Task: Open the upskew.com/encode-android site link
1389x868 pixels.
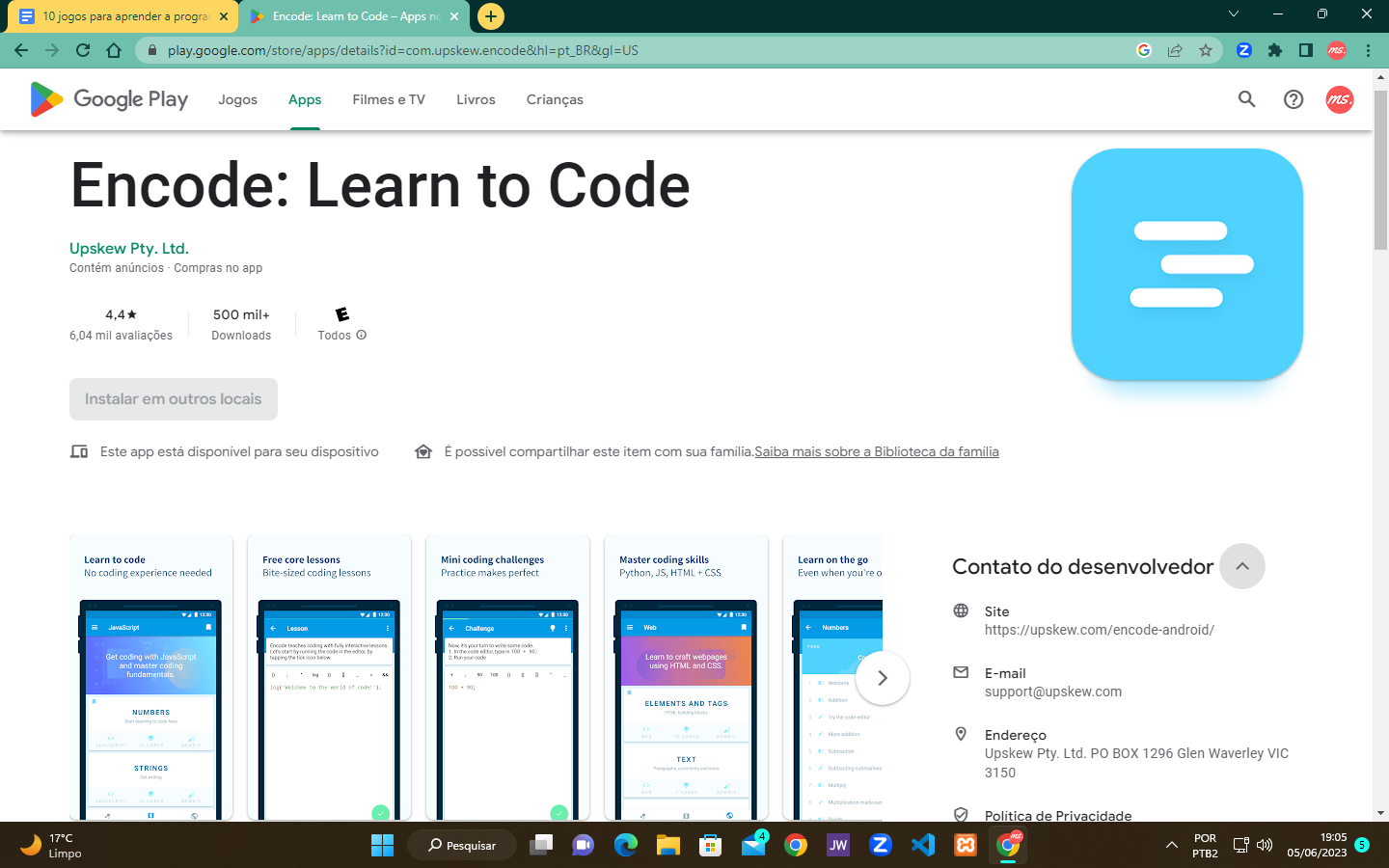Action: pyautogui.click(x=1100, y=630)
